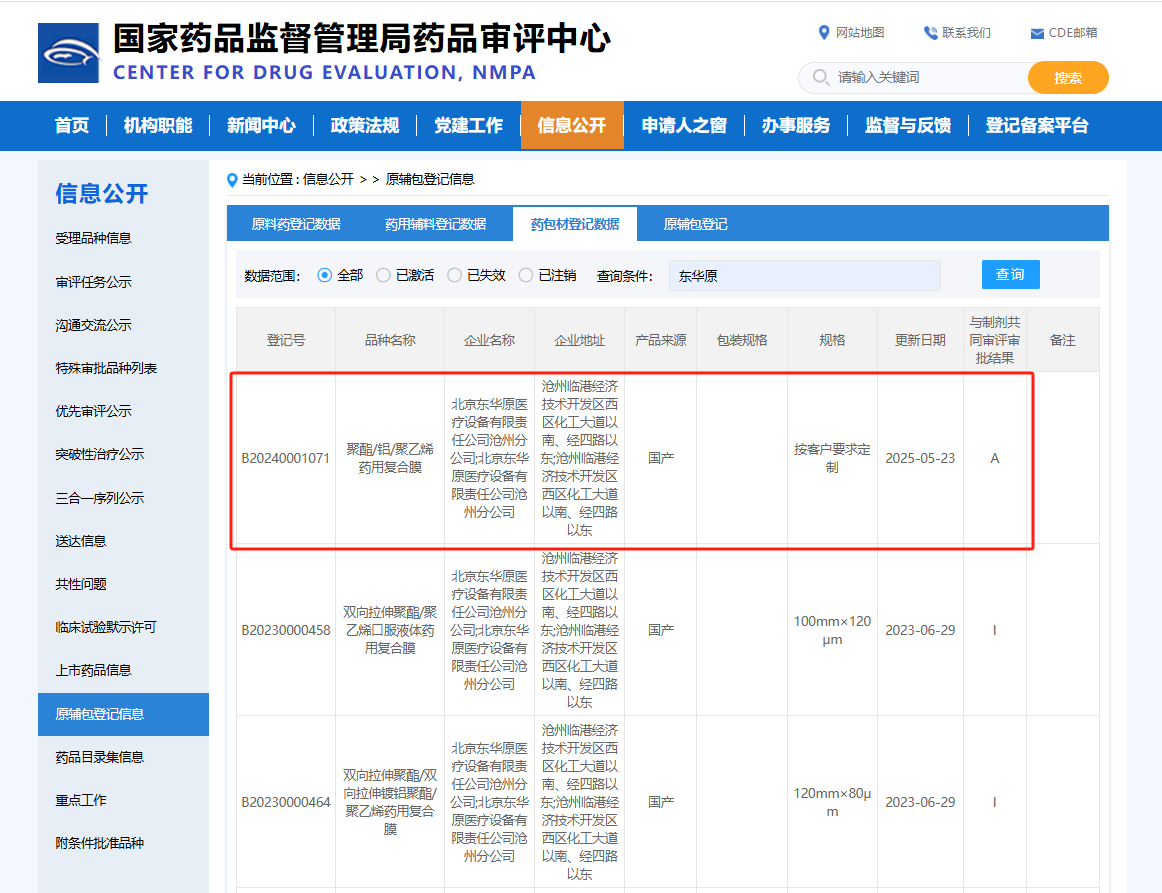This screenshot has width=1162, height=893.
Task: Click the 查询条件 input field
Action: (804, 275)
